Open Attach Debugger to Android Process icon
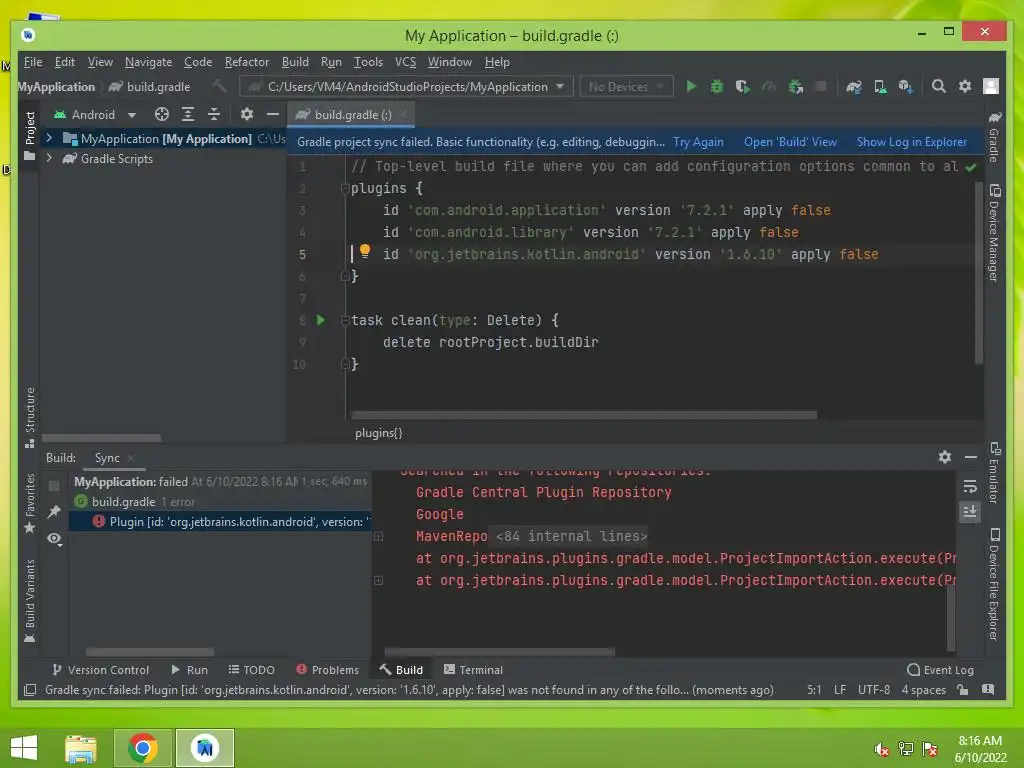 (795, 86)
